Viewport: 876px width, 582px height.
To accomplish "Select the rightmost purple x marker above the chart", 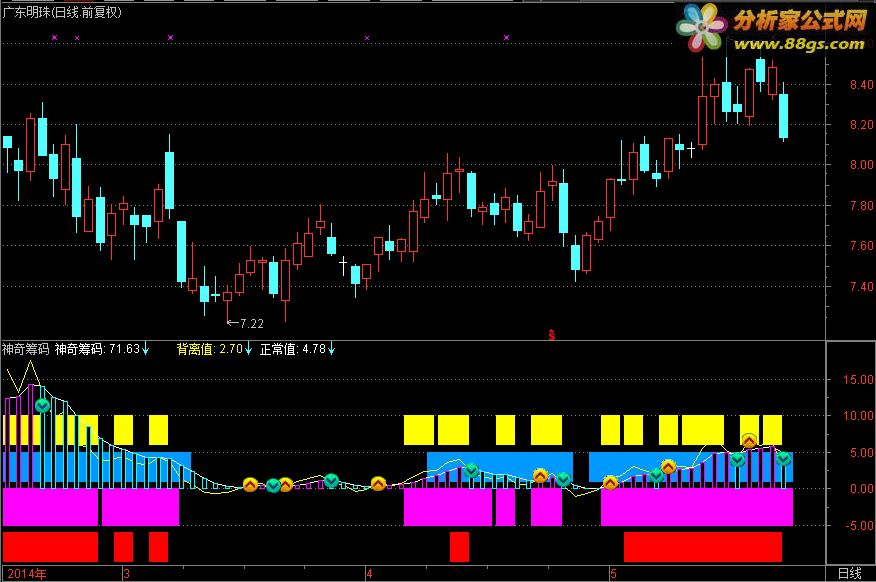I will click(506, 37).
